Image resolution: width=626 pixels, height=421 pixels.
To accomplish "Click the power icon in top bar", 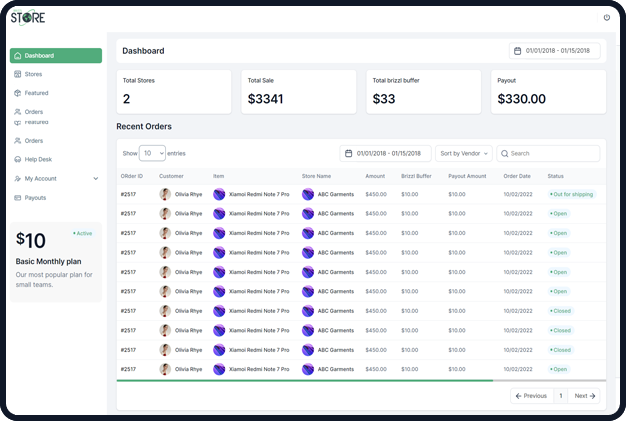I will pyautogui.click(x=606, y=18).
